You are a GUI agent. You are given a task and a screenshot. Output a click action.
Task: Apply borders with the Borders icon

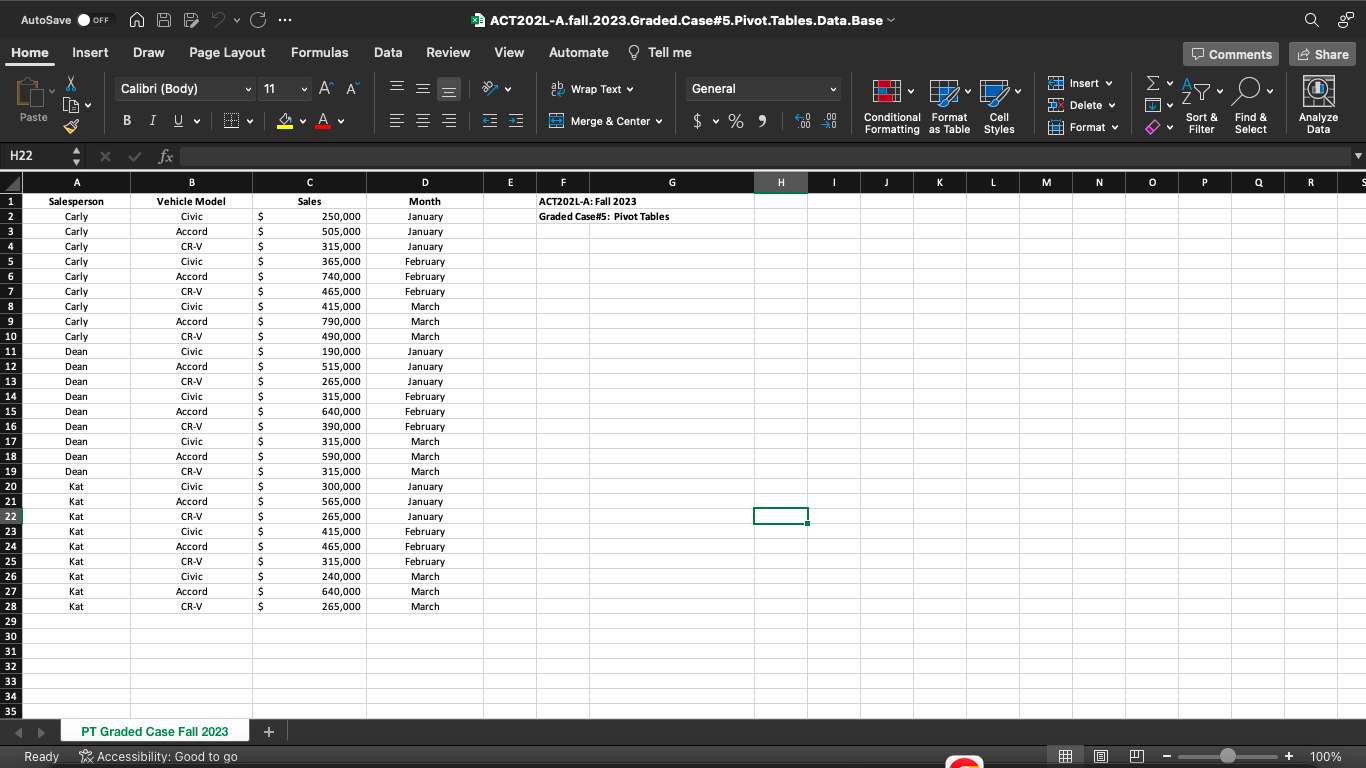point(230,121)
